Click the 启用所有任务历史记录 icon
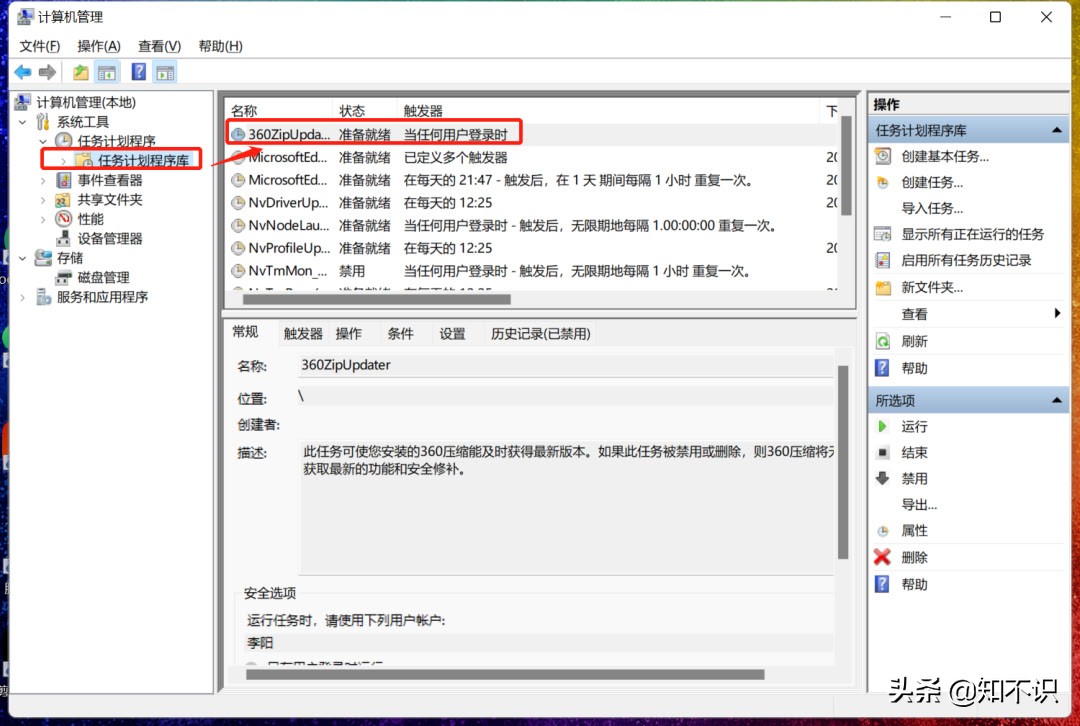The image size is (1080, 726). [883, 260]
